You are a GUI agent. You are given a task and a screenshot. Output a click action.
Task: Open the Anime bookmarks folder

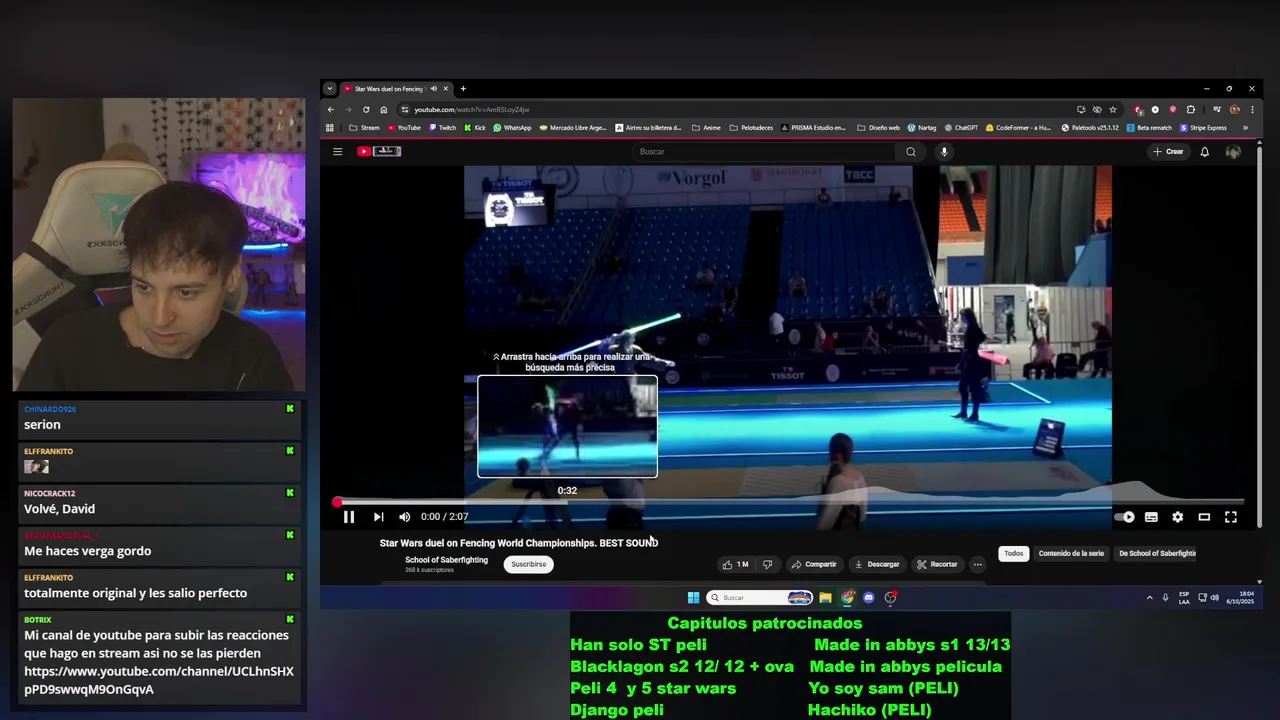(x=706, y=128)
